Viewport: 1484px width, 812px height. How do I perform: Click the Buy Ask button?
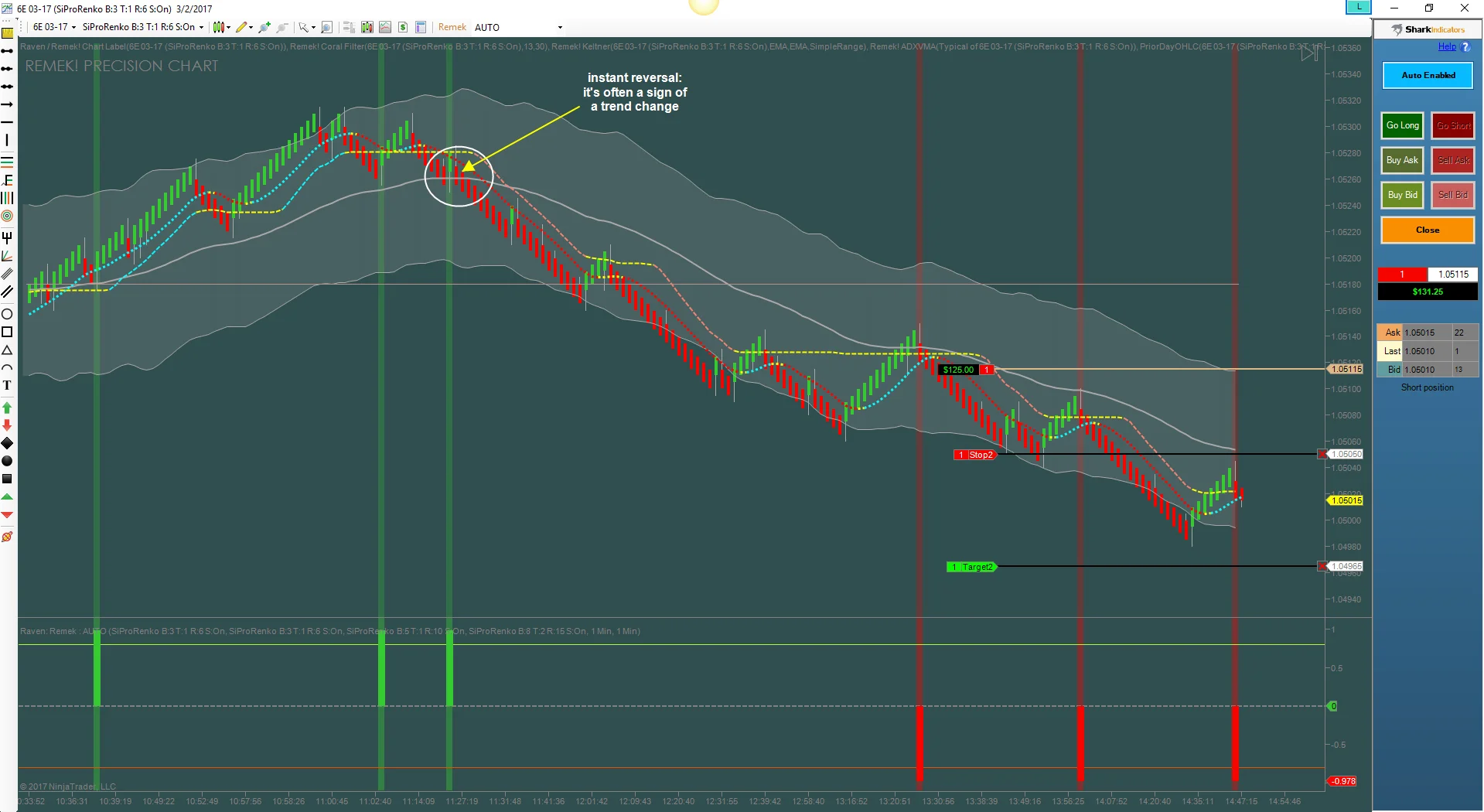coord(1402,160)
